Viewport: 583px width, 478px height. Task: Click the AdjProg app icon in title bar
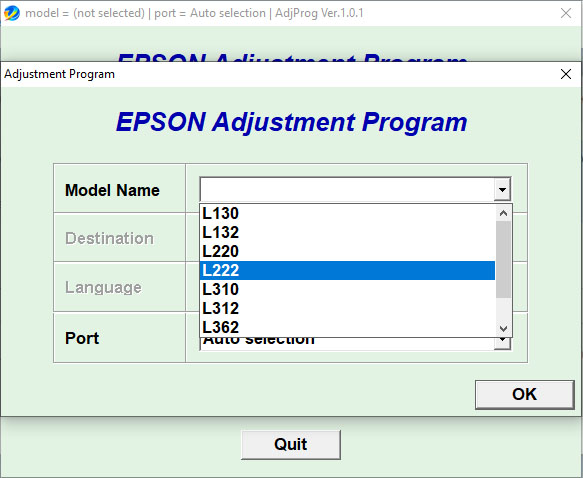11,13
